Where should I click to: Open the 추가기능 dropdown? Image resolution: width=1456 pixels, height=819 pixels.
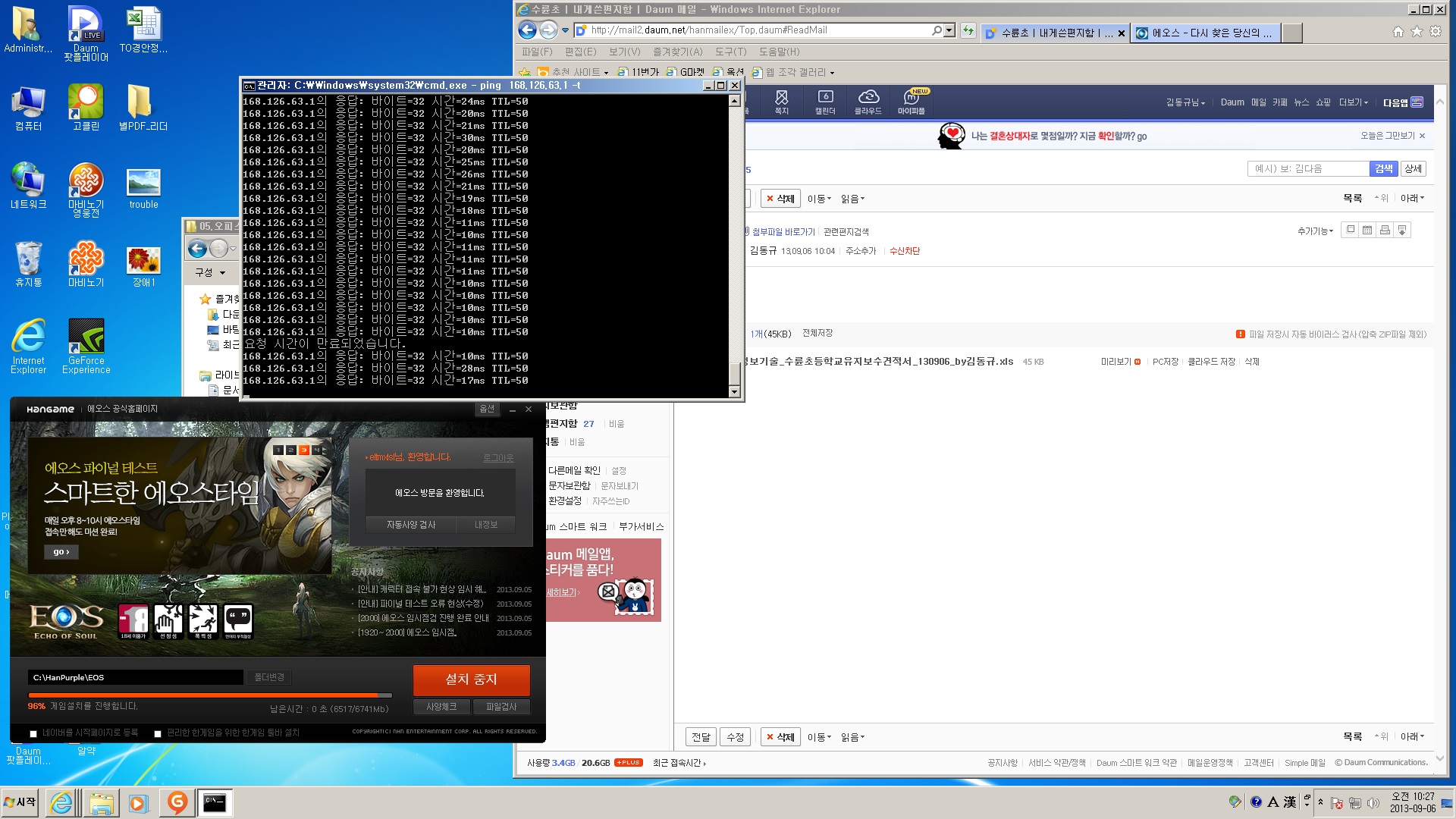tap(1315, 231)
